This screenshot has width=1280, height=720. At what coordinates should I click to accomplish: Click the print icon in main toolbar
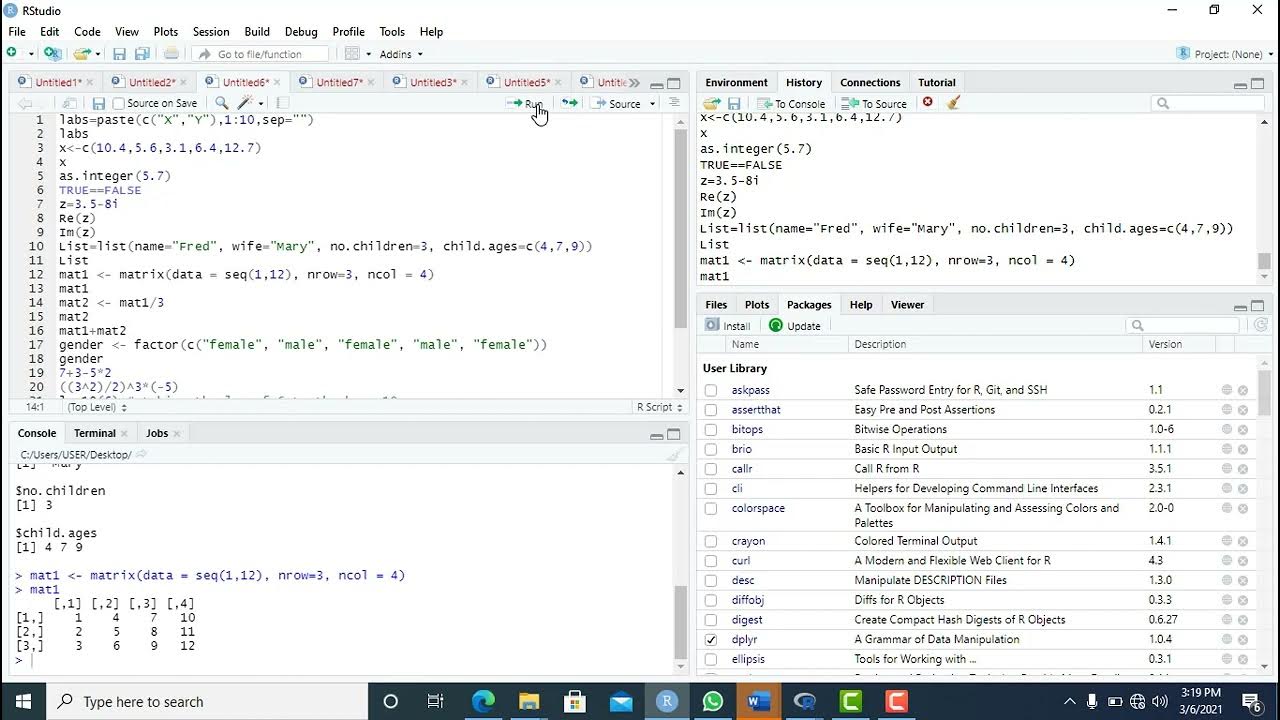point(171,54)
